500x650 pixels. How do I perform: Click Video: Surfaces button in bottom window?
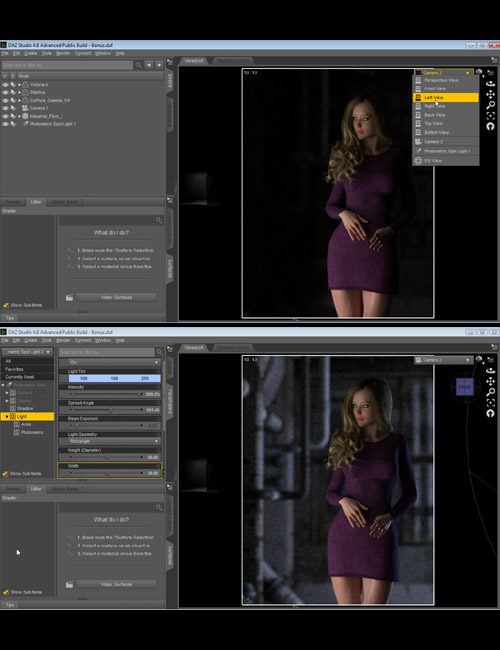(116, 585)
